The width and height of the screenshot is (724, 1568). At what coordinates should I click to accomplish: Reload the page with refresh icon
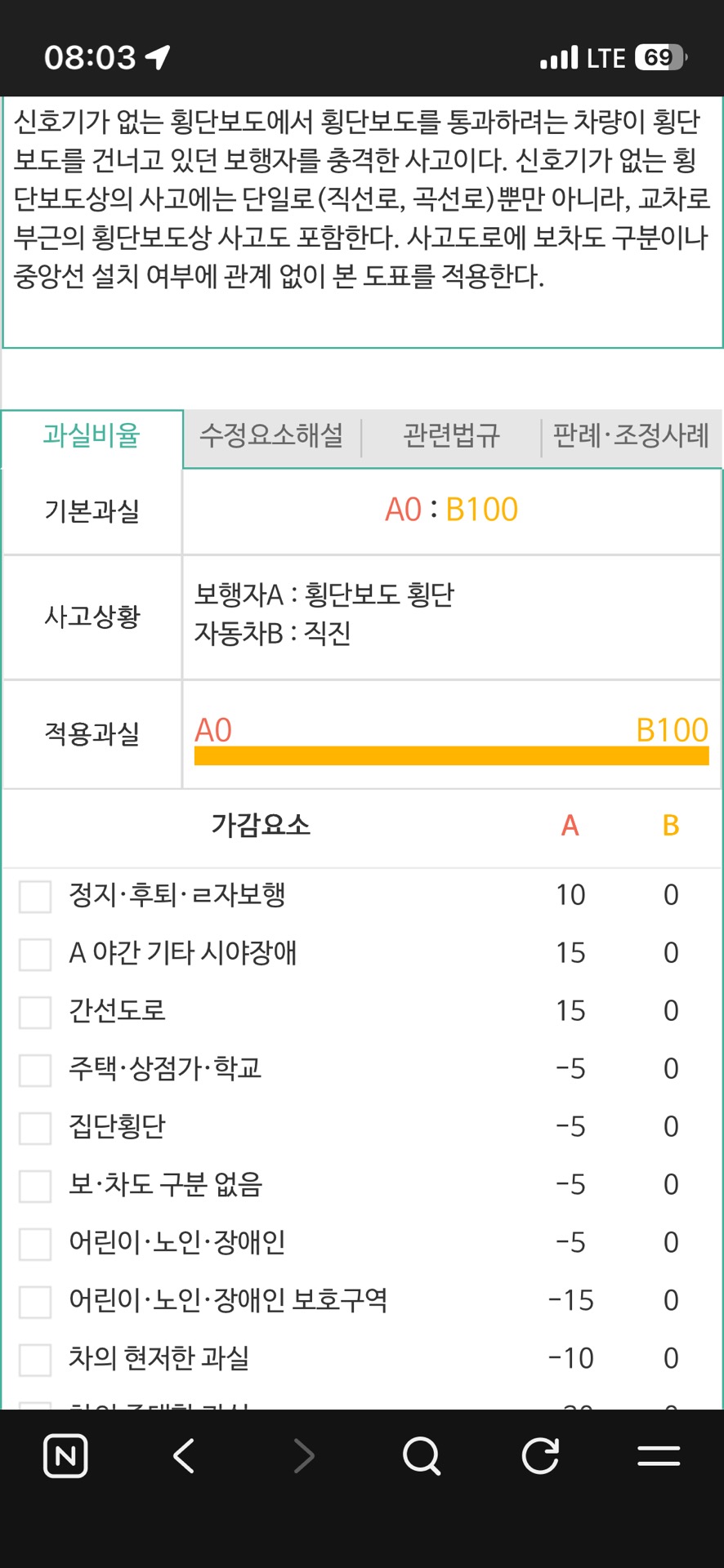540,1456
